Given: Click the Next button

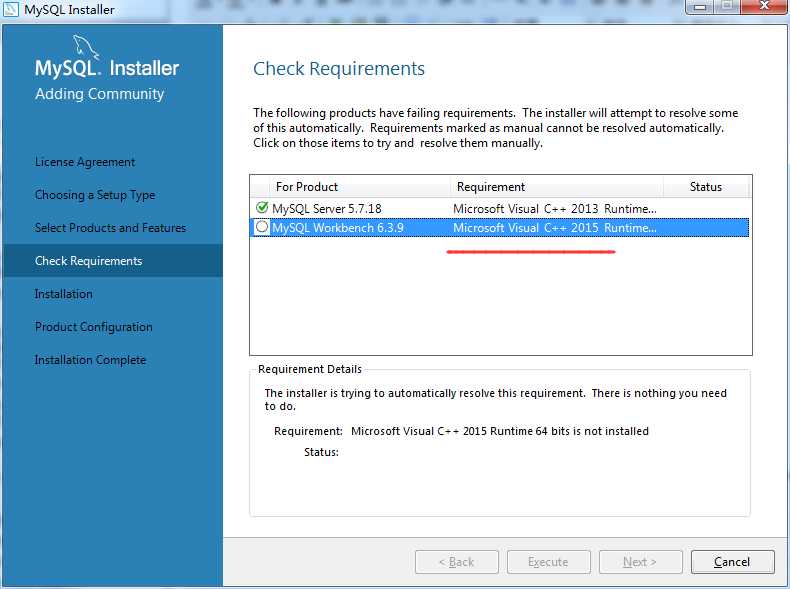Looking at the screenshot, I should 640,562.
